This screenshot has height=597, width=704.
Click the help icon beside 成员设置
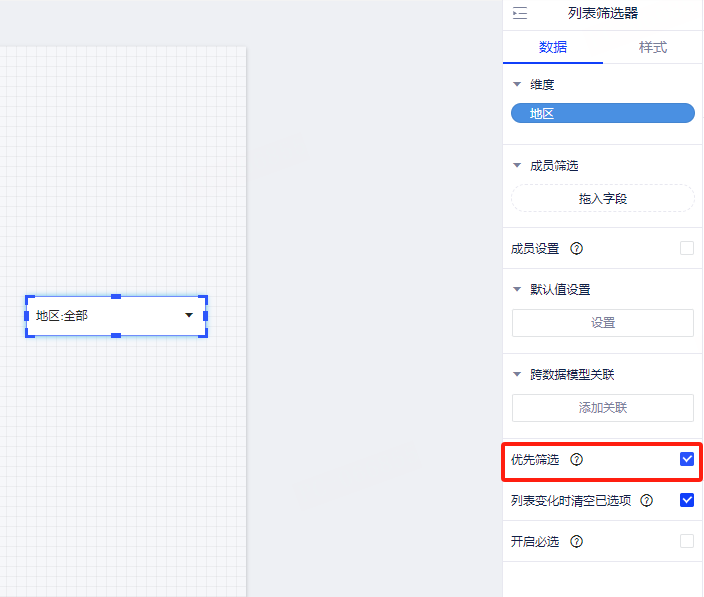(x=576, y=248)
